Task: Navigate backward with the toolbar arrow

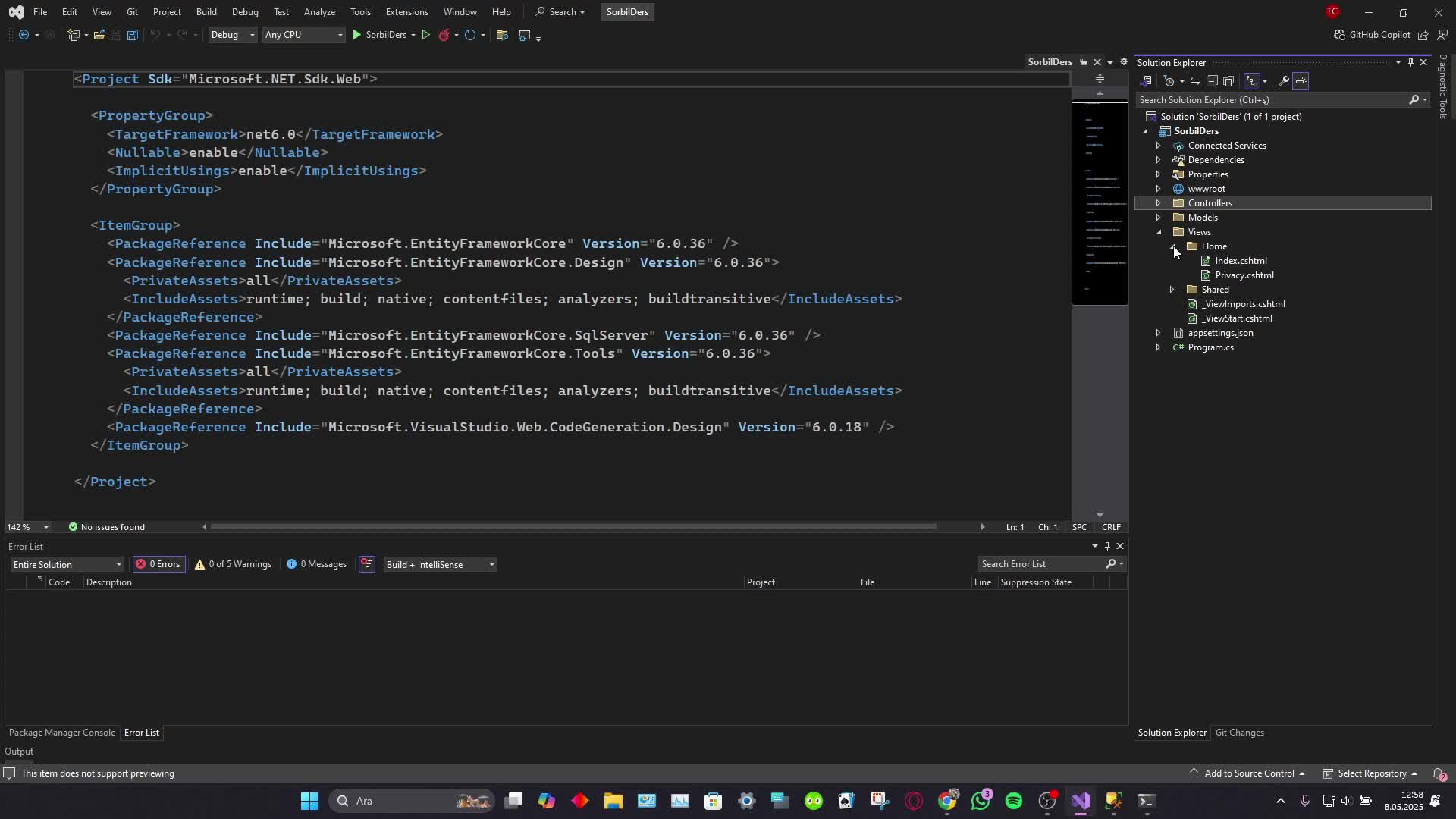Action: click(24, 35)
